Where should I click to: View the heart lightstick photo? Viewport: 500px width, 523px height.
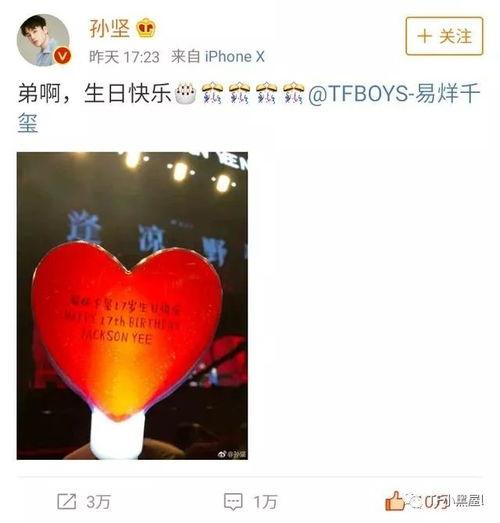click(132, 306)
